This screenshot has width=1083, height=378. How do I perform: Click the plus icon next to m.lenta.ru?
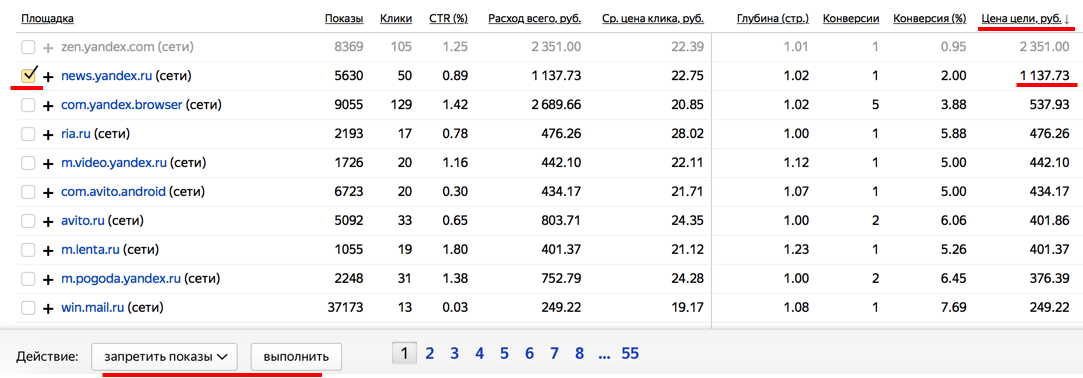point(48,250)
